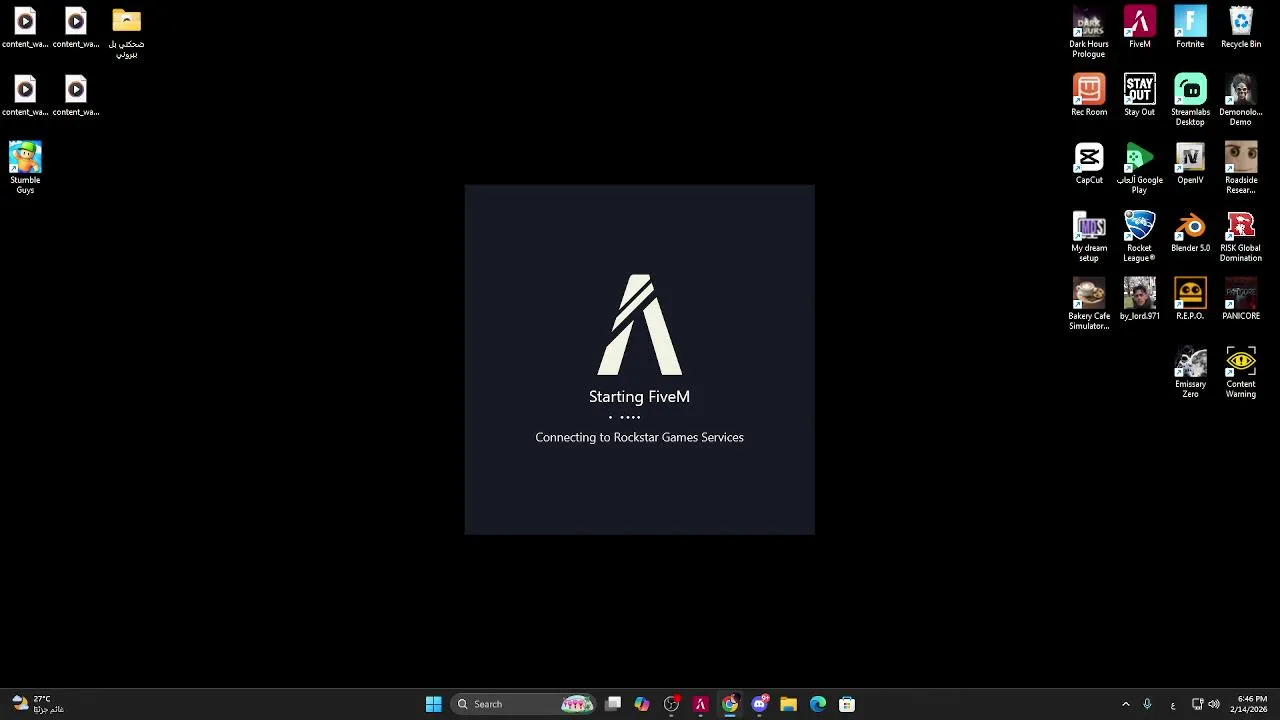Open the weather widget showing 27°C
This screenshot has height=720, width=1280.
38,704
